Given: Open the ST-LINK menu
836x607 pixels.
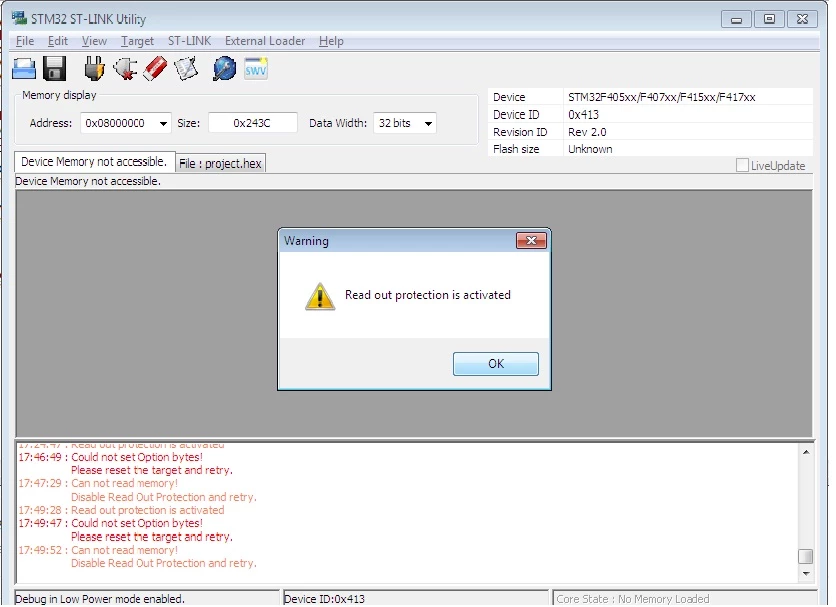Looking at the screenshot, I should point(189,41).
